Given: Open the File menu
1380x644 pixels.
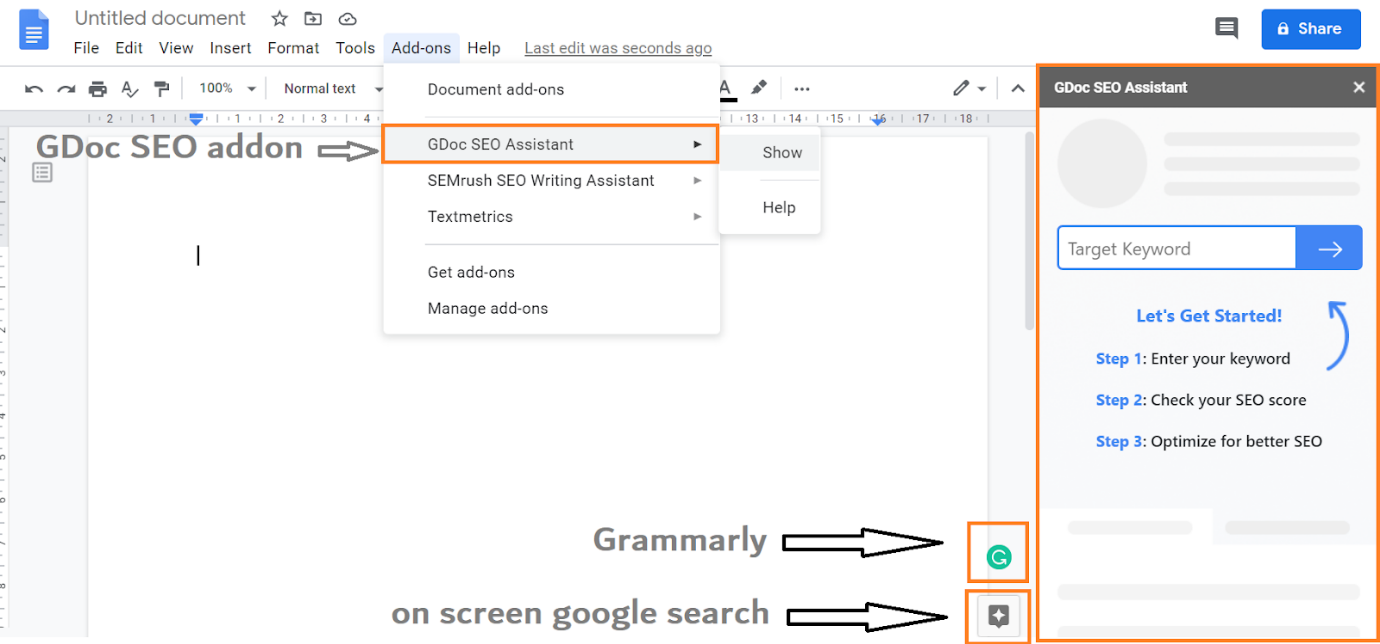Looking at the screenshot, I should click(x=86, y=48).
